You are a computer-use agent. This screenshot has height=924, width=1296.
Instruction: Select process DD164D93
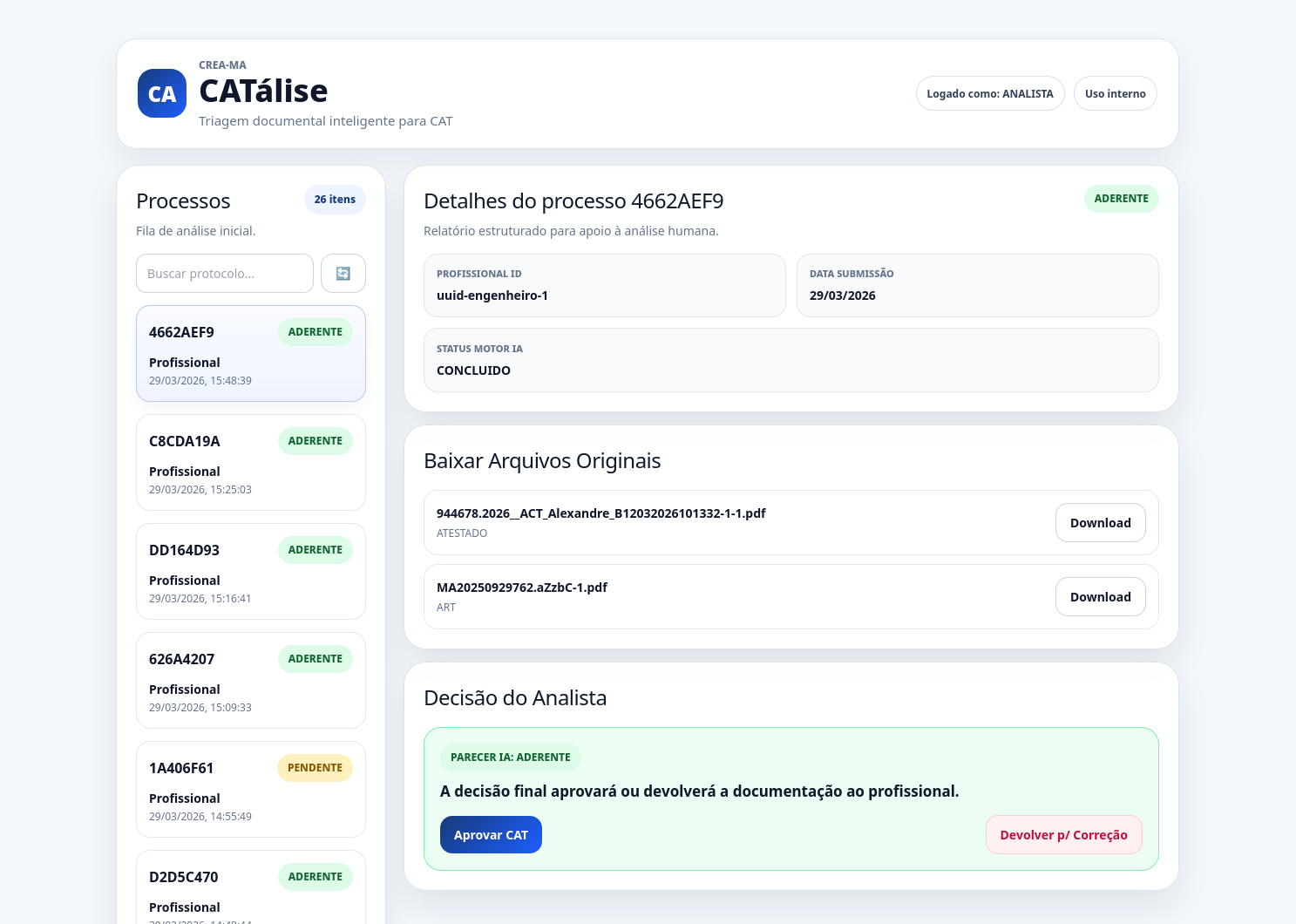pos(250,571)
